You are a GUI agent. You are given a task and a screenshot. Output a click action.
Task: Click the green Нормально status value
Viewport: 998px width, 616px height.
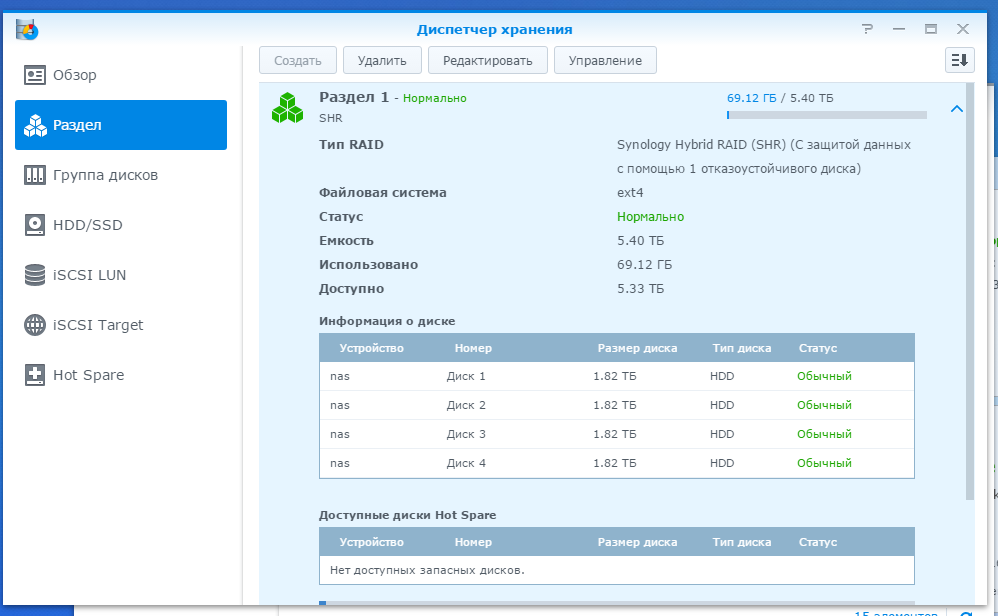(x=650, y=217)
